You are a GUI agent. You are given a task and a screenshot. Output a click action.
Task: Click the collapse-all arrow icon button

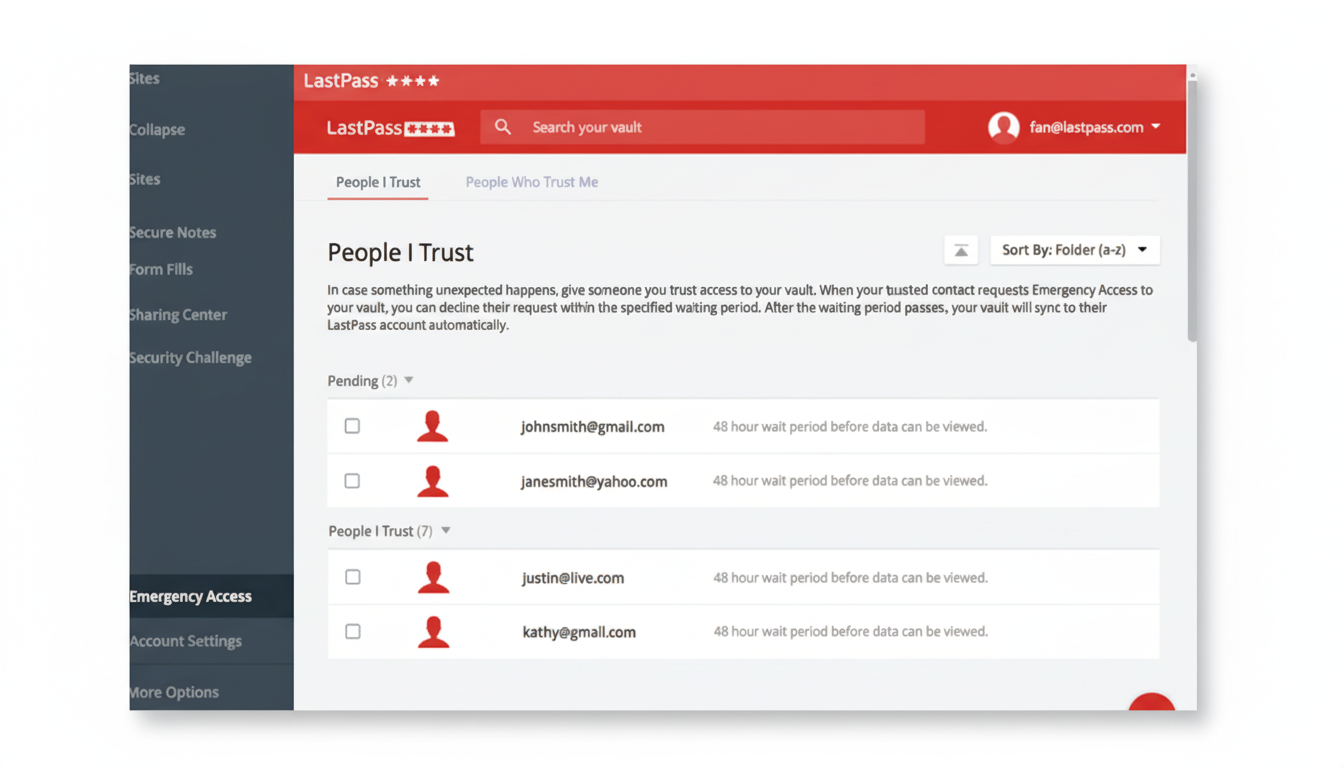pyautogui.click(x=960, y=250)
